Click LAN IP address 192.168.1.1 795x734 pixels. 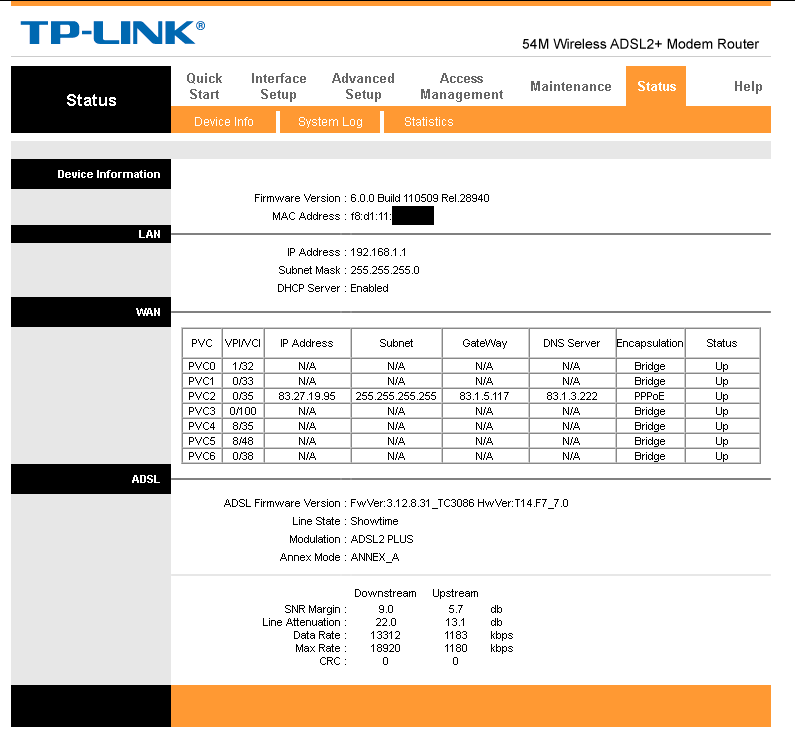click(x=378, y=252)
